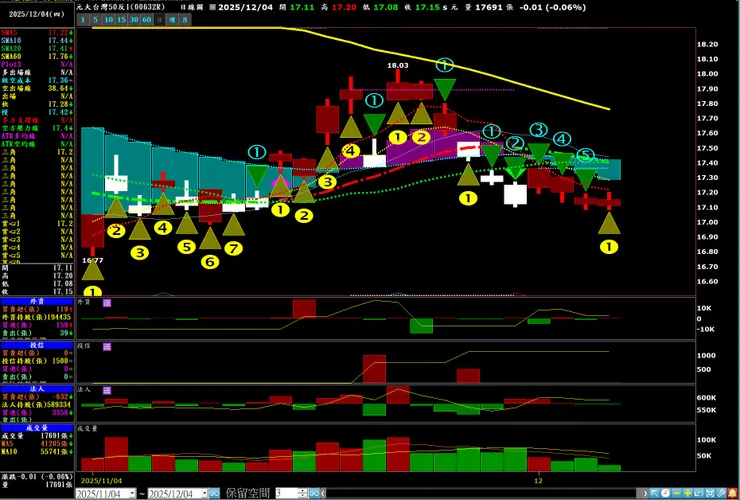Click the 投信持股(張) 1500 row
Image resolution: width=740 pixels, height=500 pixels.
[37, 361]
